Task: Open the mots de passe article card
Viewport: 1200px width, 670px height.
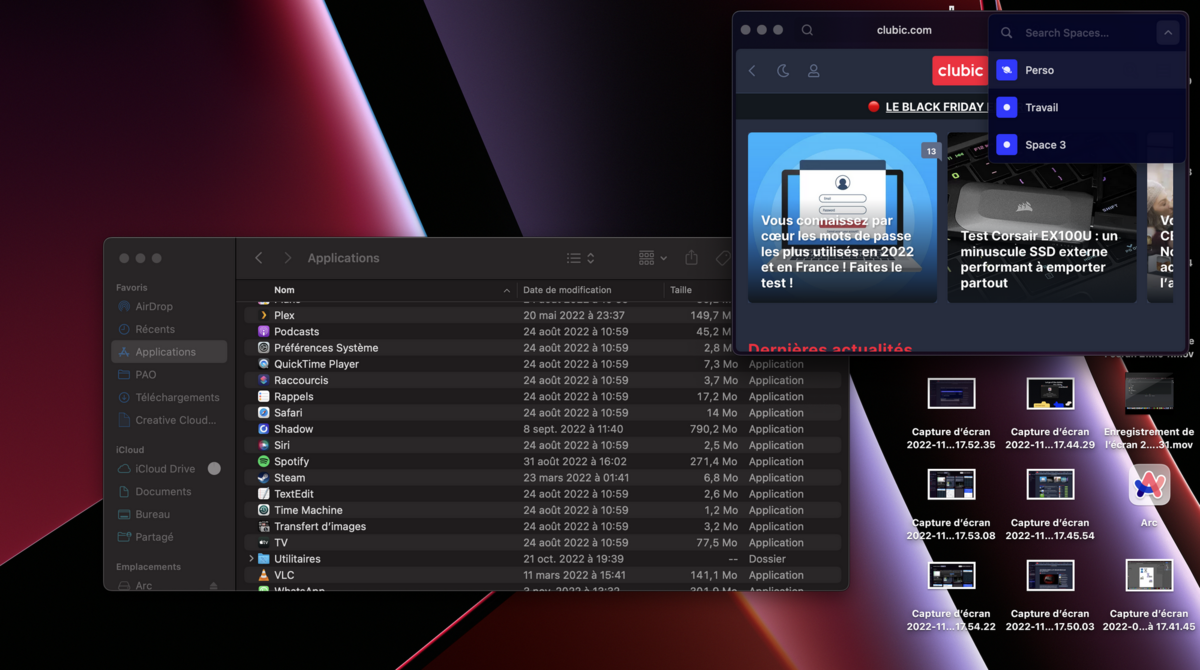Action: pos(843,217)
